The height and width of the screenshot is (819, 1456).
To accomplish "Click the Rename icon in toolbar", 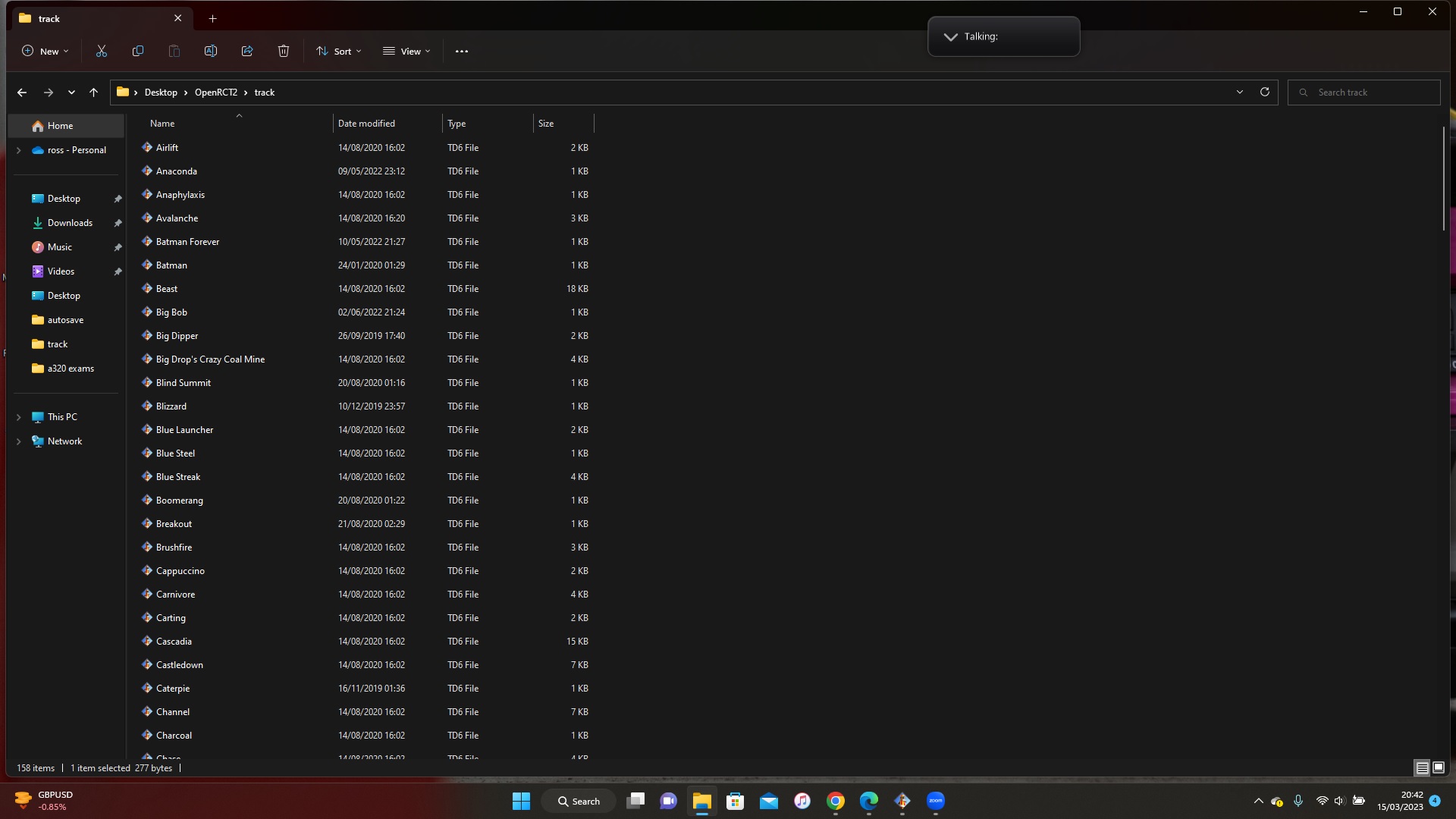I will point(211,51).
